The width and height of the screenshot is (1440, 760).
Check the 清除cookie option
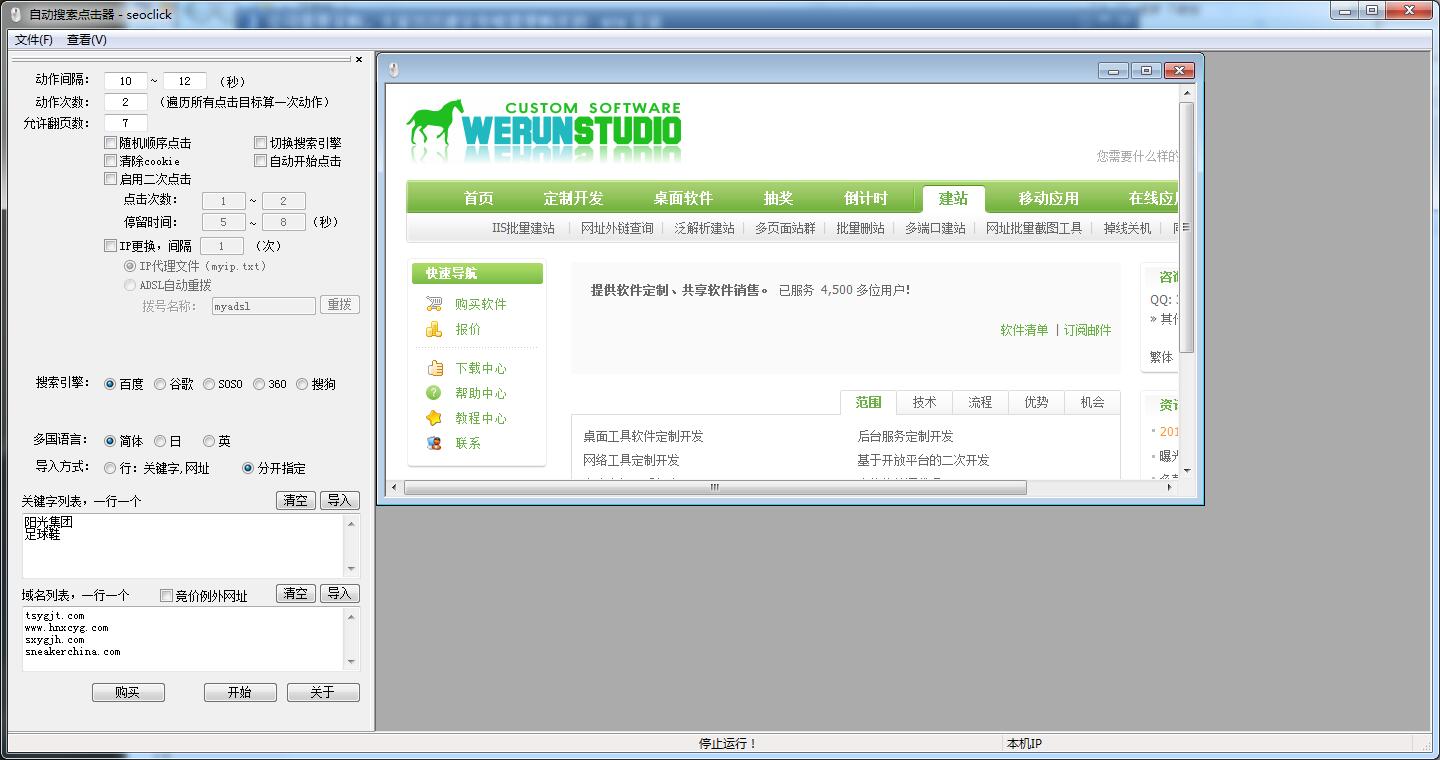pos(111,160)
